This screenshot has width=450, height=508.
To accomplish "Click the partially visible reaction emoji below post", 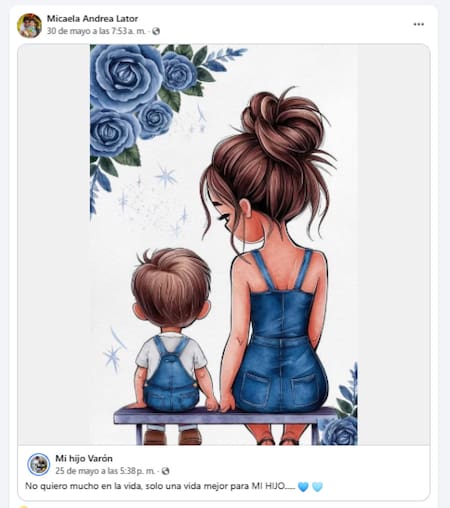I will (x=23, y=506).
